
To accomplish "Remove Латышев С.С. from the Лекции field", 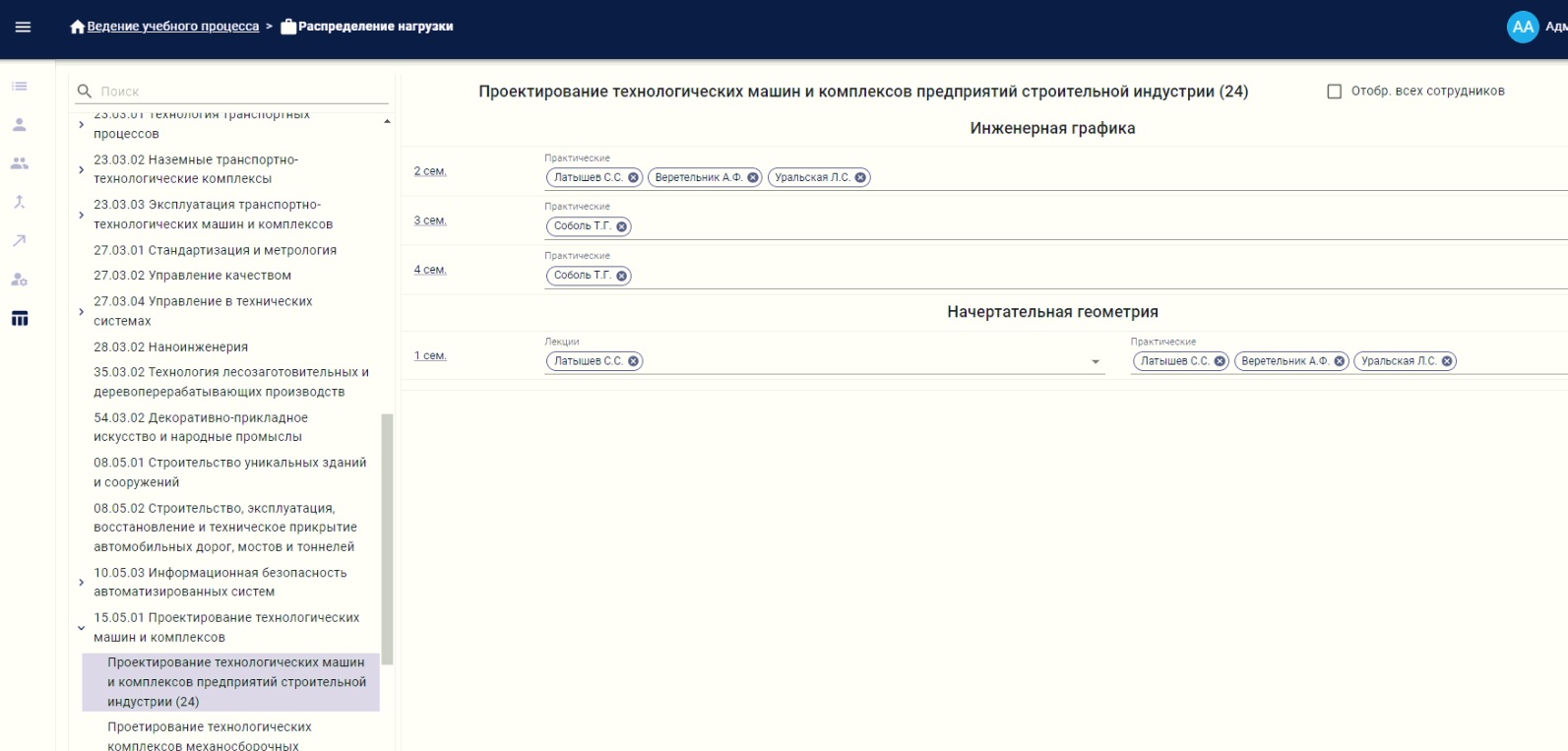I will (633, 361).
